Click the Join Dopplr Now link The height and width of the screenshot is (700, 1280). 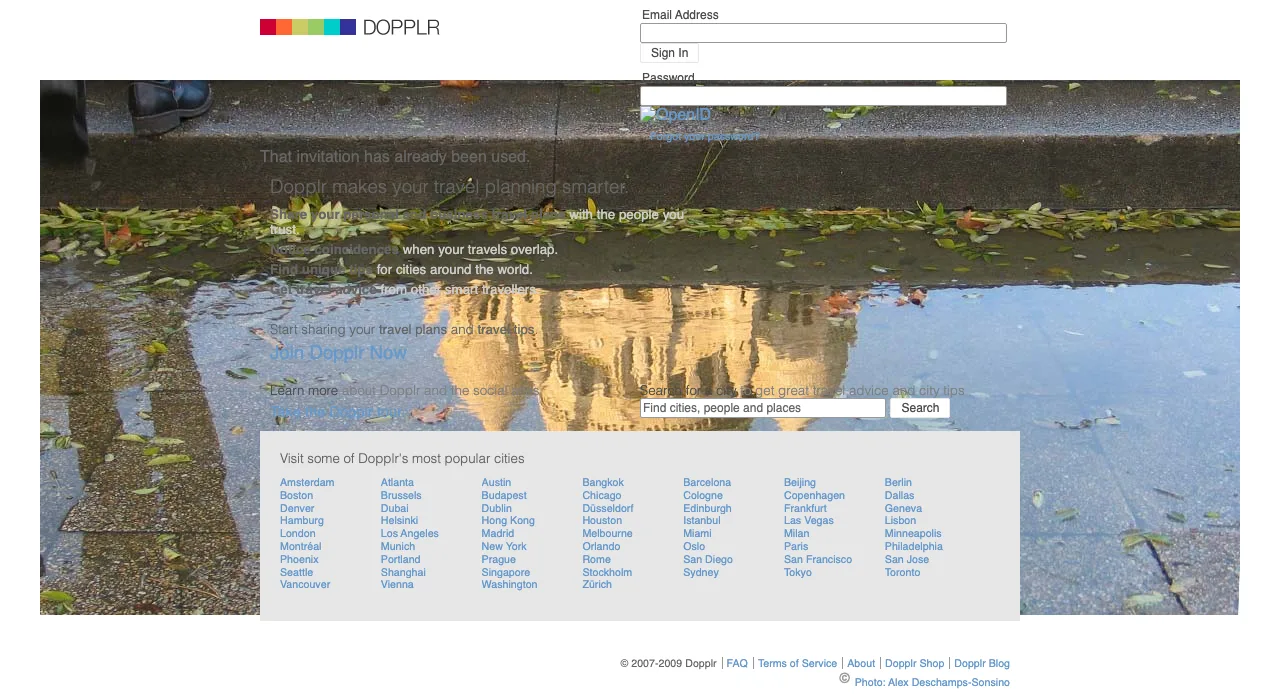pyautogui.click(x=338, y=353)
